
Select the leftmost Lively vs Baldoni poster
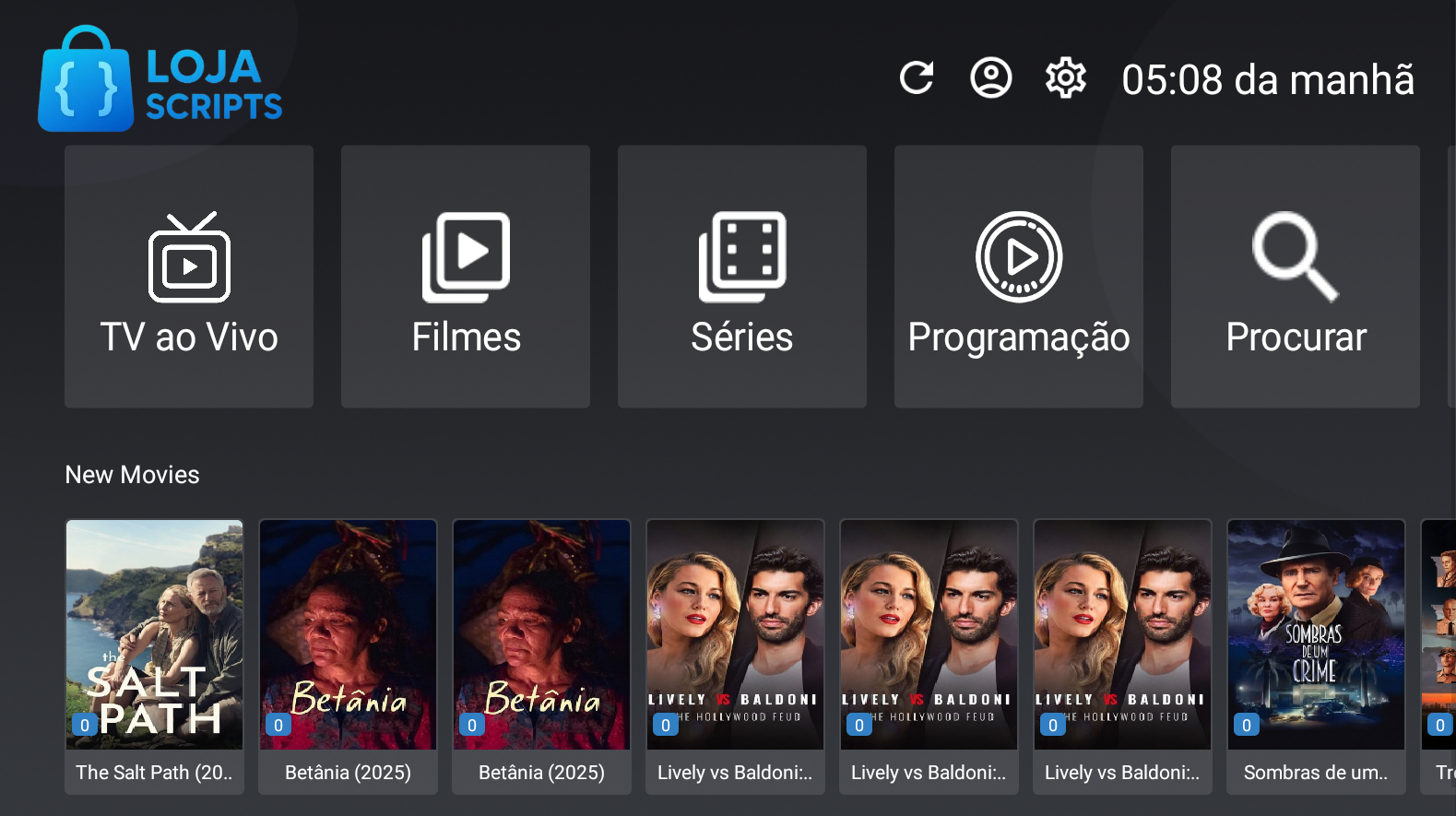[736, 636]
